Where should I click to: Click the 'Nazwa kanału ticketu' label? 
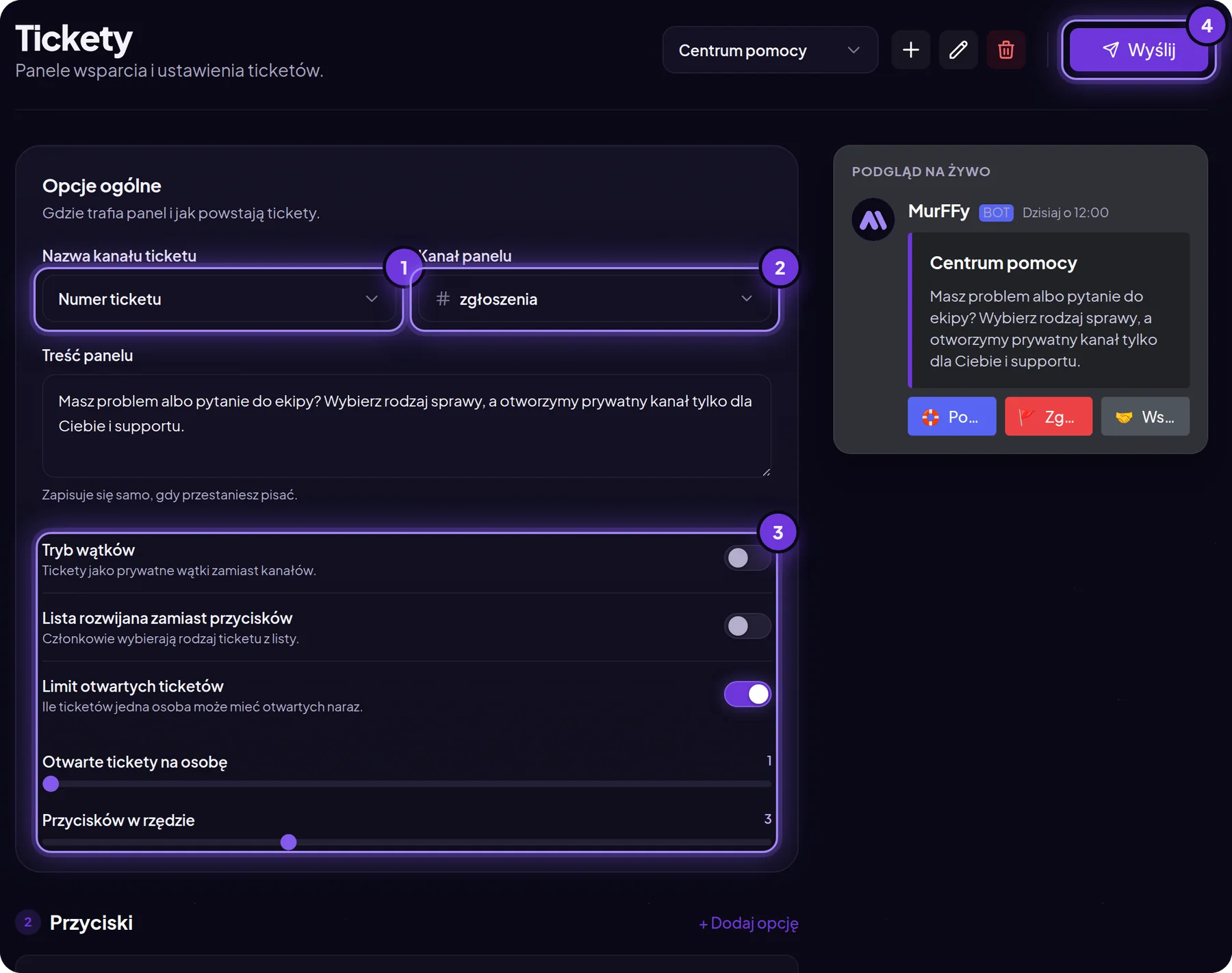click(x=119, y=256)
